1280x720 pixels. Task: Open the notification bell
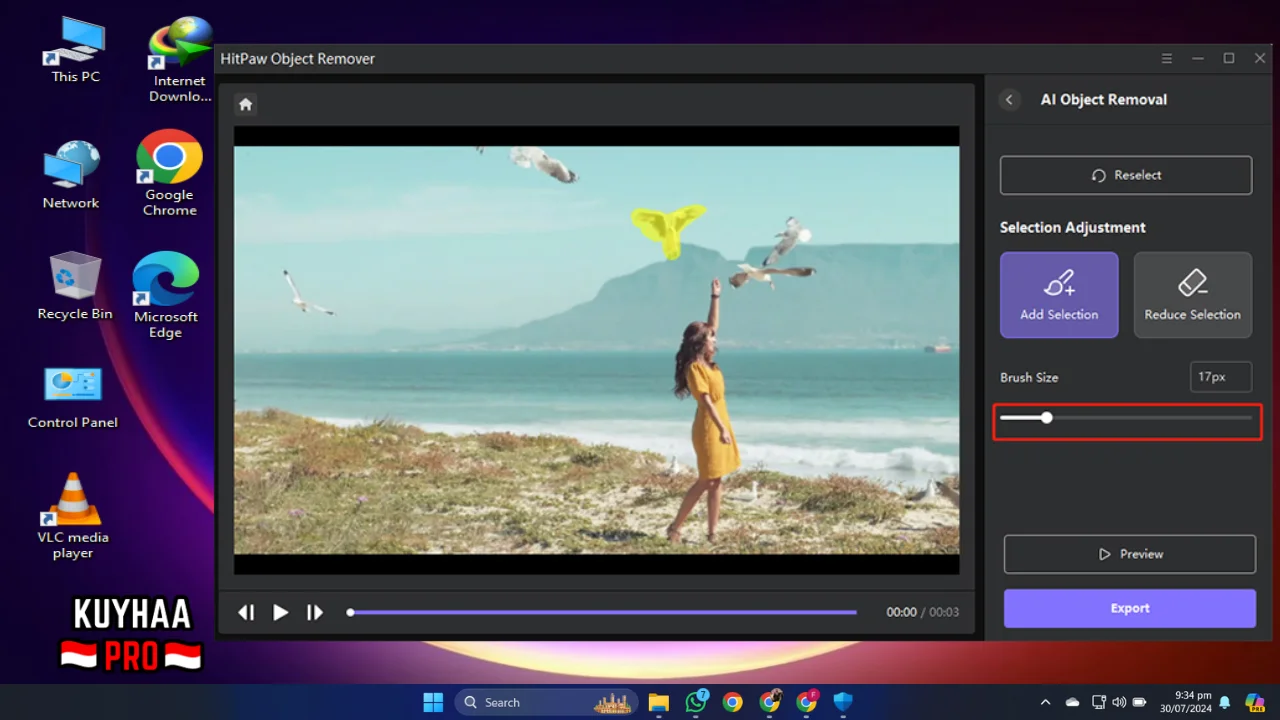[x=1225, y=702]
